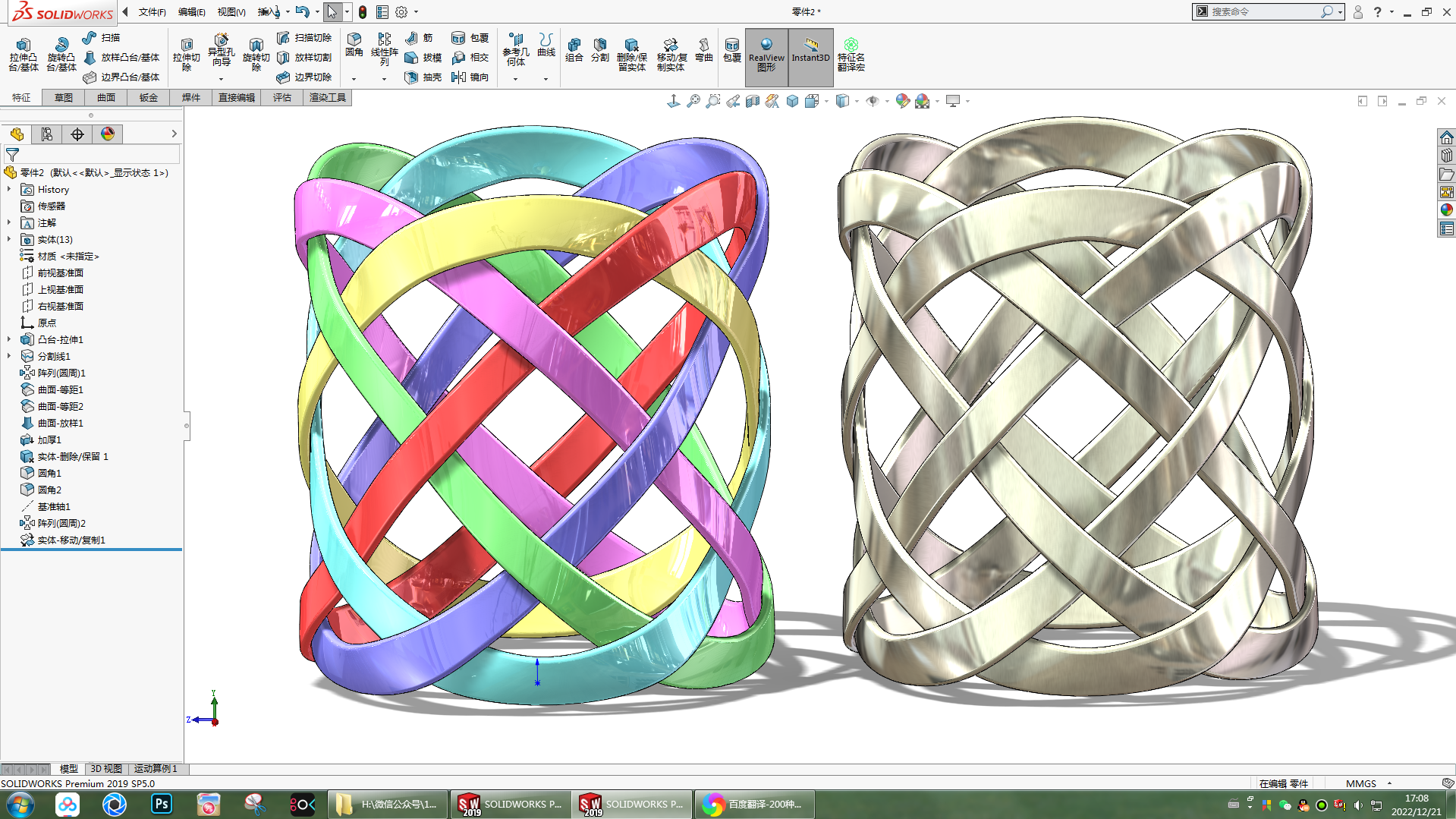
Task: Open the 异型孔向导 tool
Action: pyautogui.click(x=222, y=53)
